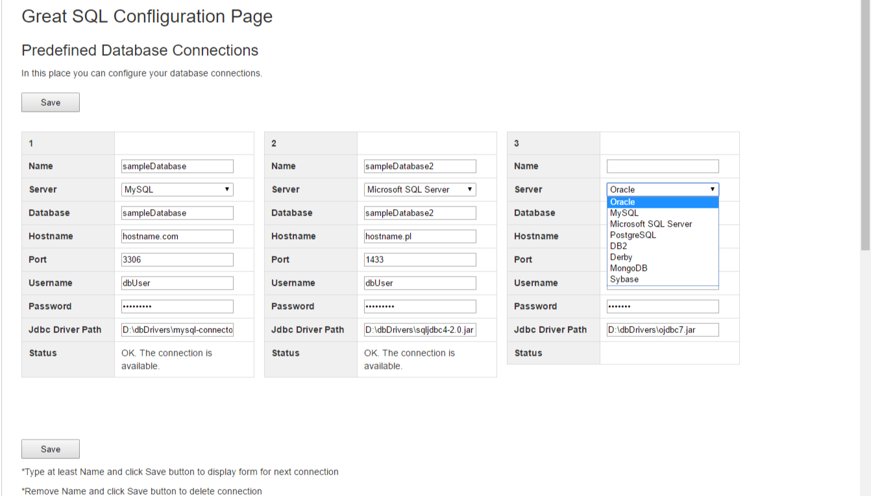Collapse the Oracle Server dropdown in connection 3

(662, 189)
